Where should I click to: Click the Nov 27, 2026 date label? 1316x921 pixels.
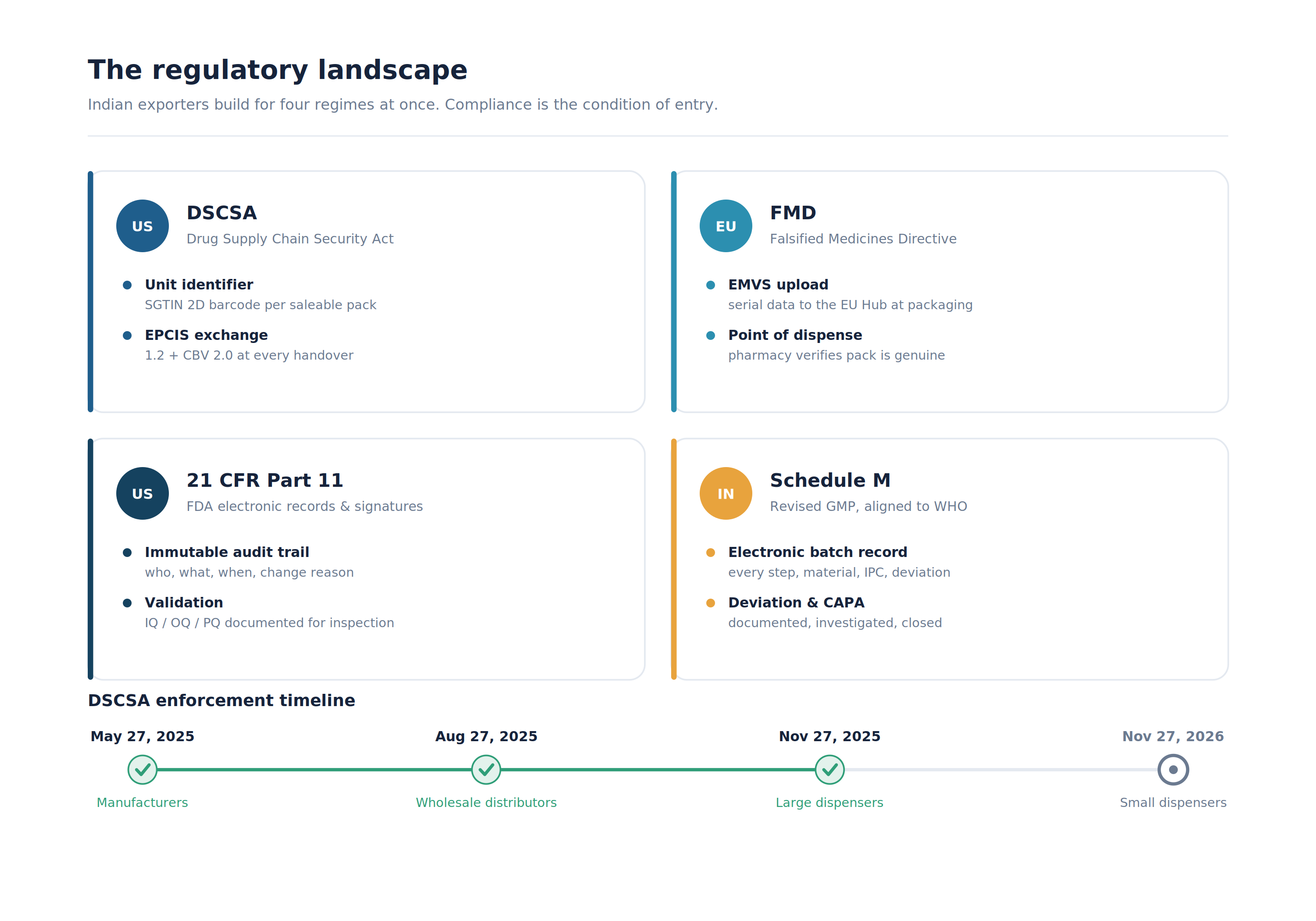point(1173,736)
